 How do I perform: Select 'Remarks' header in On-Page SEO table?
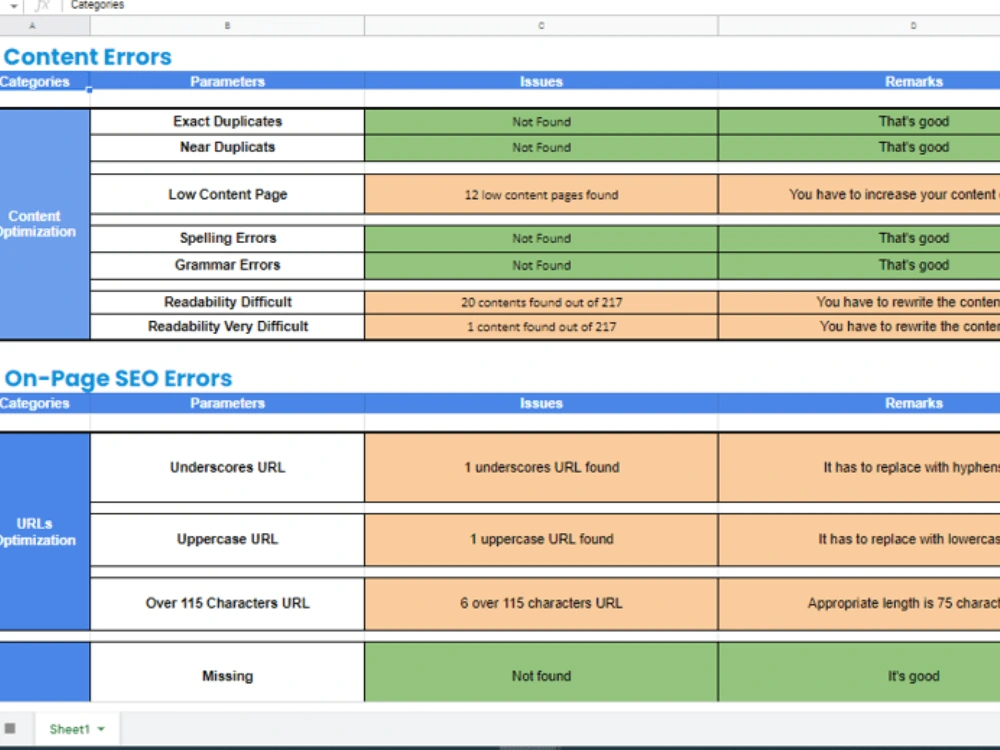click(859, 403)
